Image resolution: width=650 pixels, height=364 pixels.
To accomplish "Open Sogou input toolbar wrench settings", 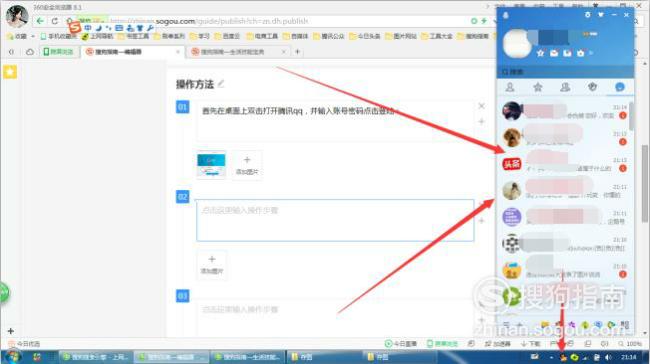I will (150, 28).
